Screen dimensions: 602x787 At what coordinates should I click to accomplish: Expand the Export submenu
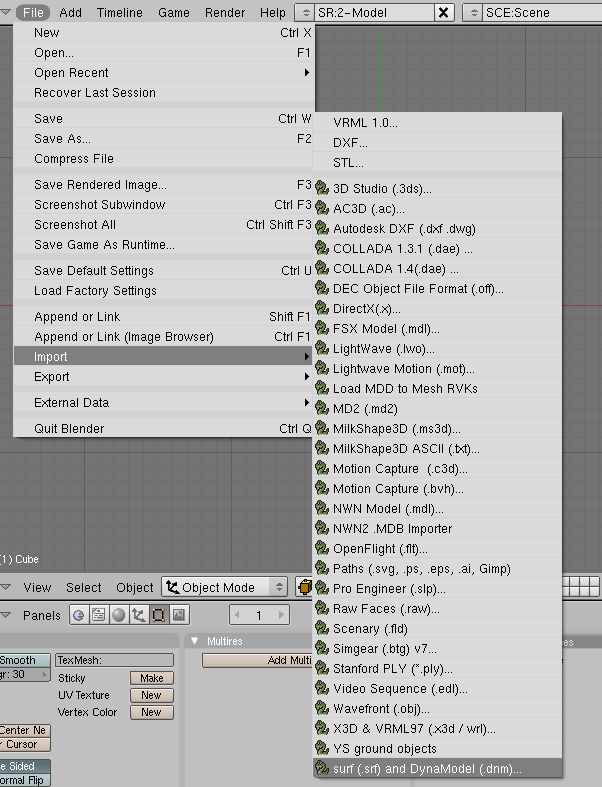click(164, 376)
